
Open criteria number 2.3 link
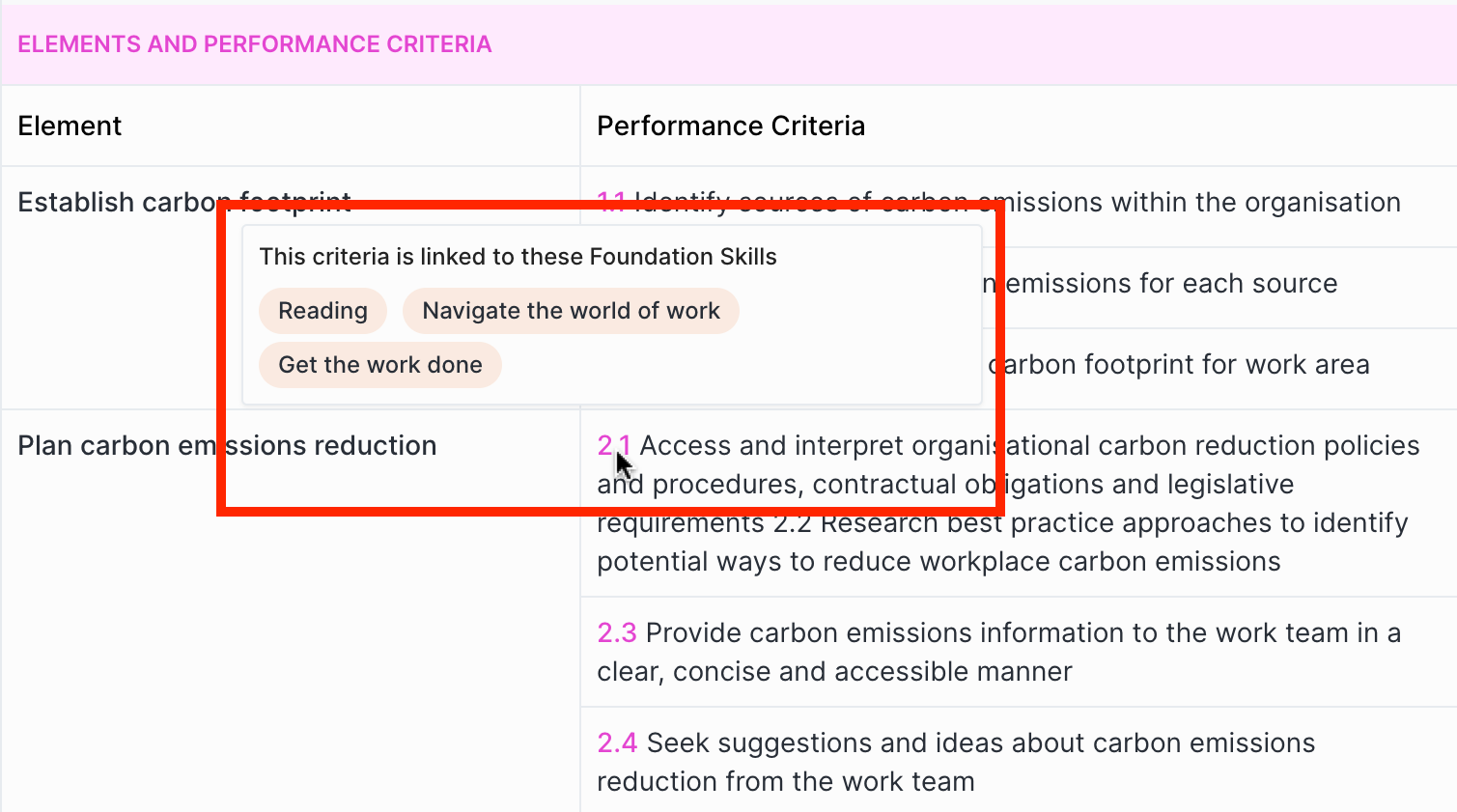(616, 632)
